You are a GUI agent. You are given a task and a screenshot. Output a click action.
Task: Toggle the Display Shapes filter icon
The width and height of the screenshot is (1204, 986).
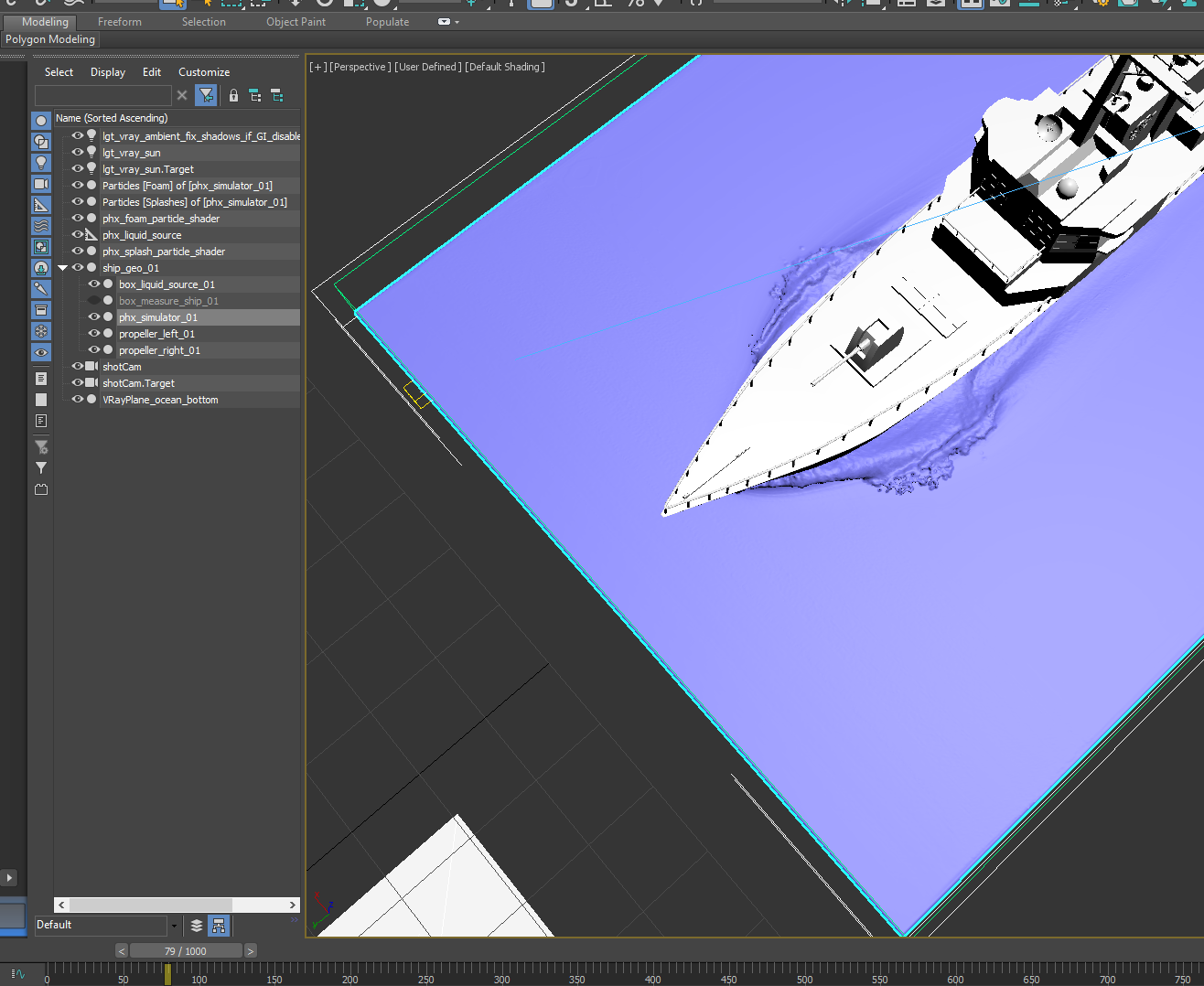coord(41,142)
